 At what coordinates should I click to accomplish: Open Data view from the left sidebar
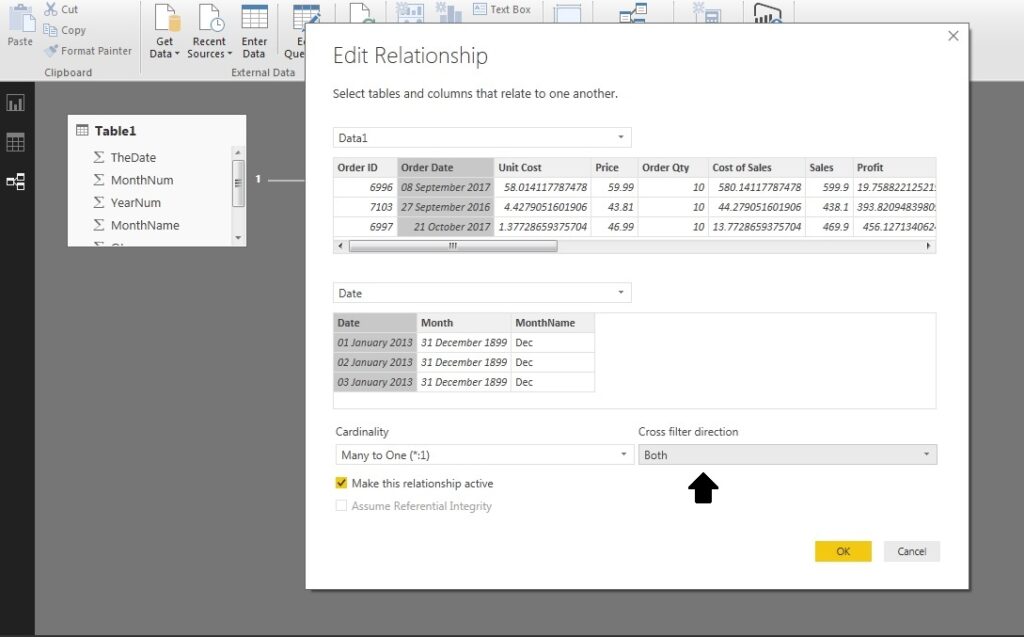click(14, 141)
